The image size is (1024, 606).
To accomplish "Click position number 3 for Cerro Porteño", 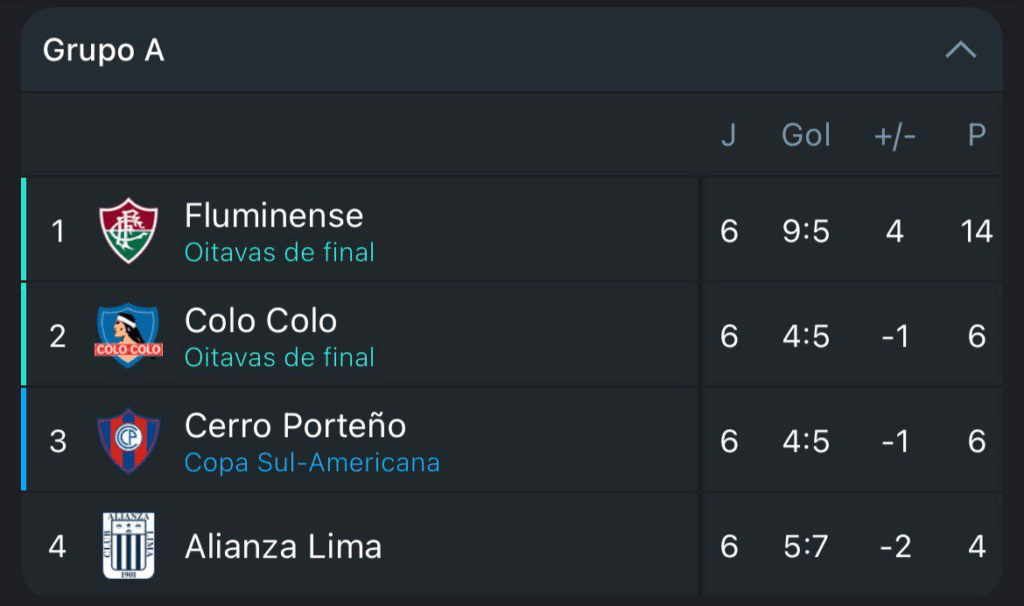I will (57, 440).
